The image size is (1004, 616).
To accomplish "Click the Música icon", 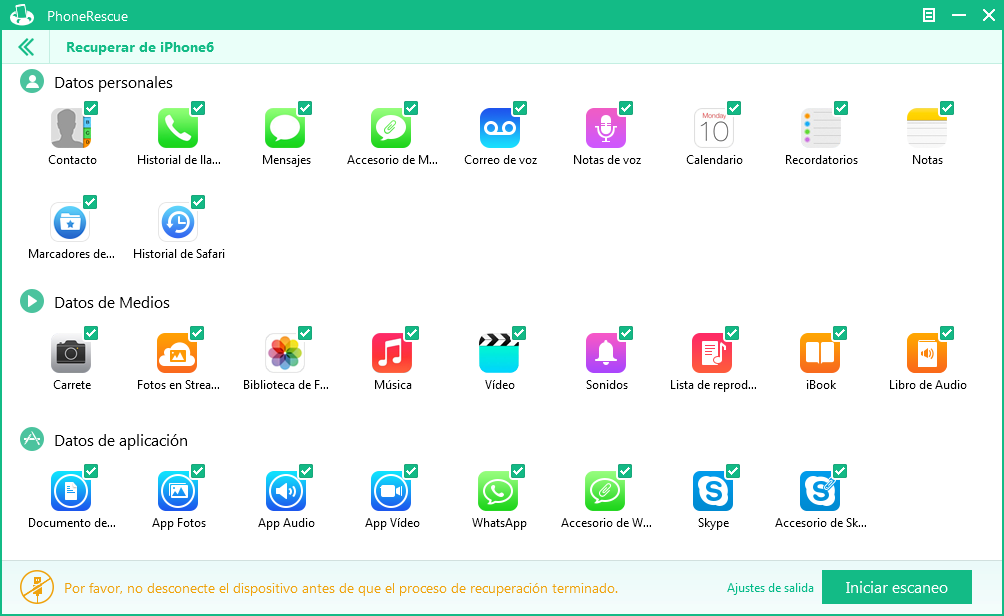I will point(392,353).
